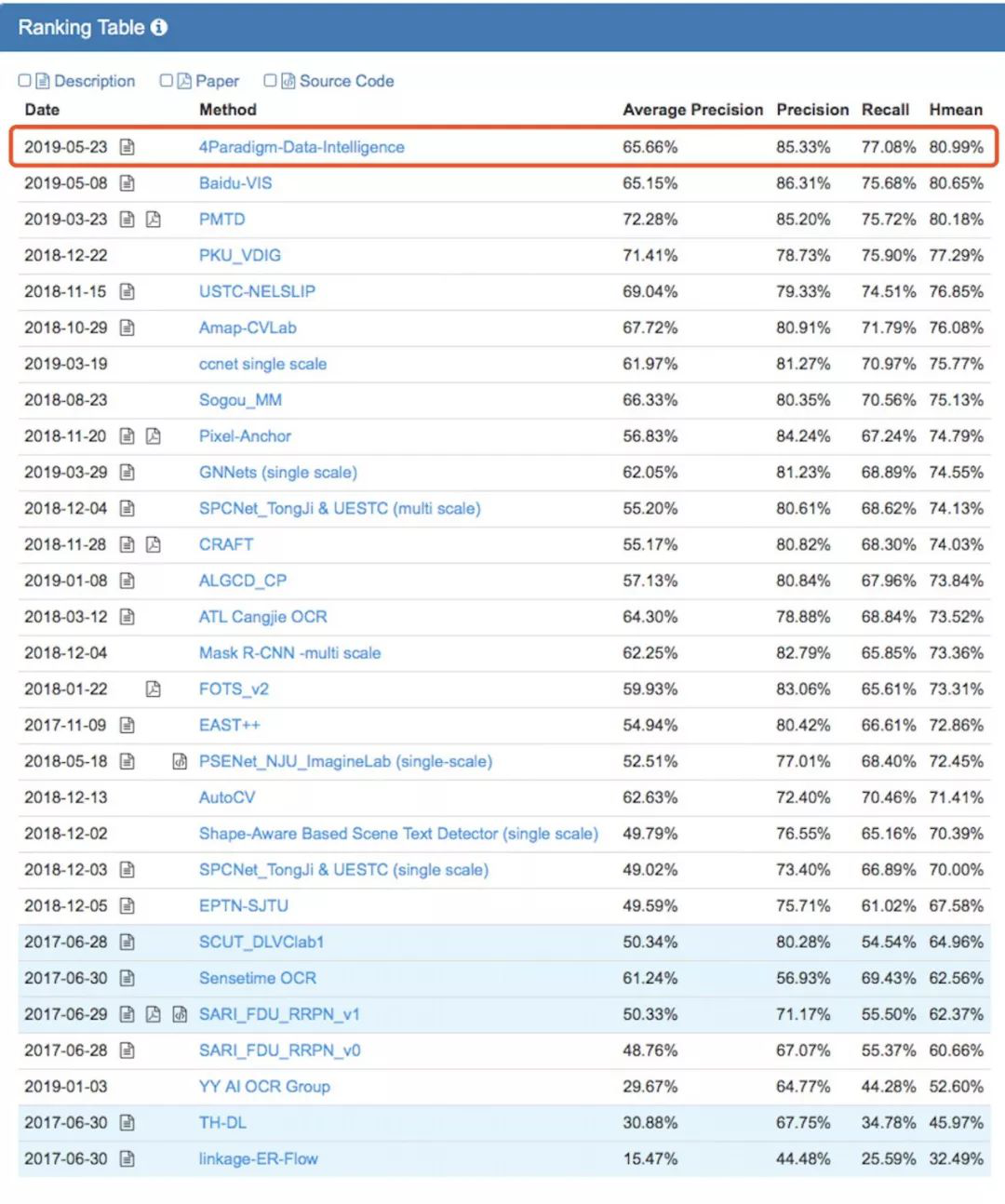Open description icon for Baidu-VIS row
This screenshot has height=1204, width=1005.
[x=127, y=183]
